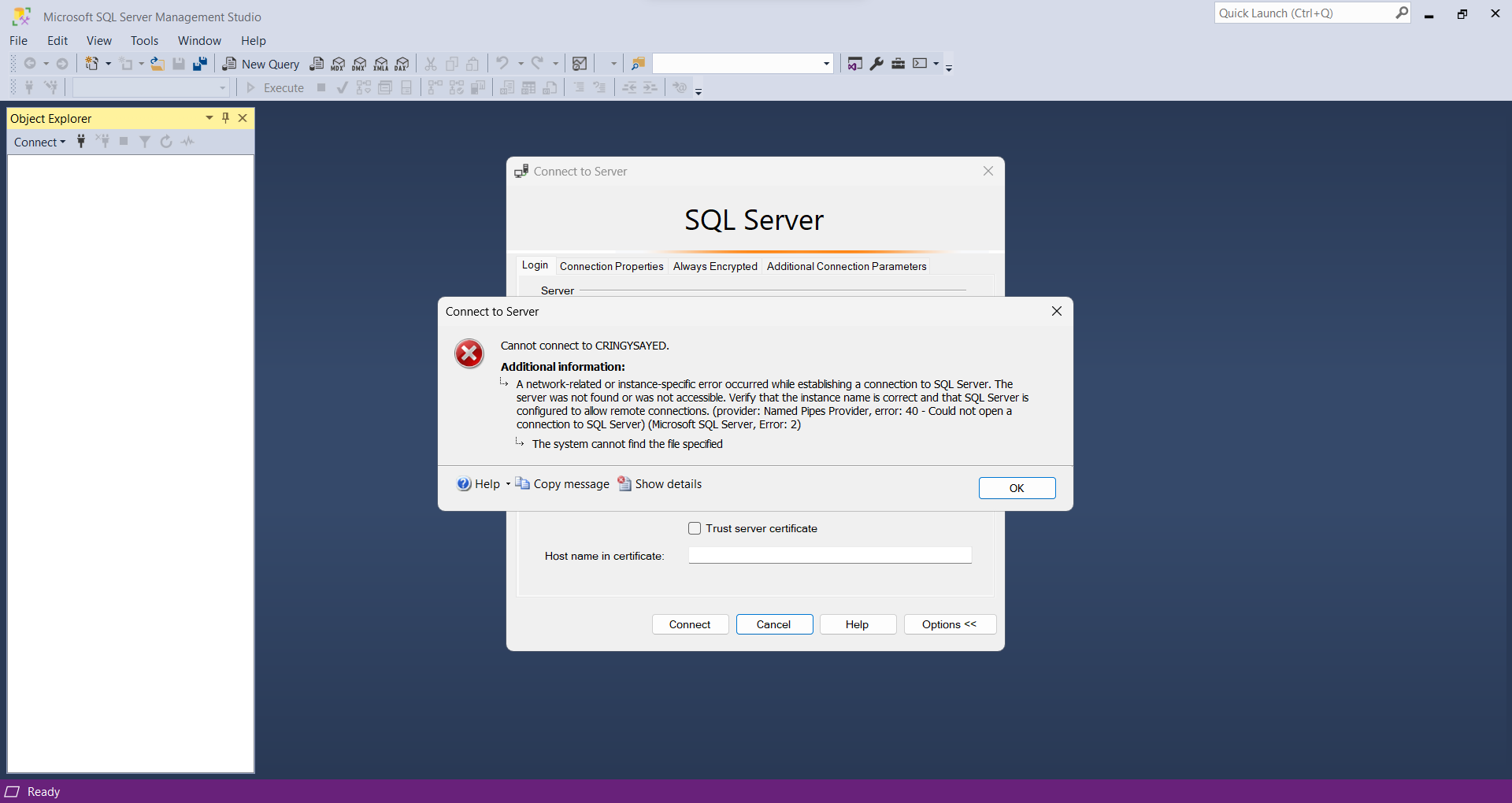
Task: Open the Tools menu
Action: click(x=145, y=40)
